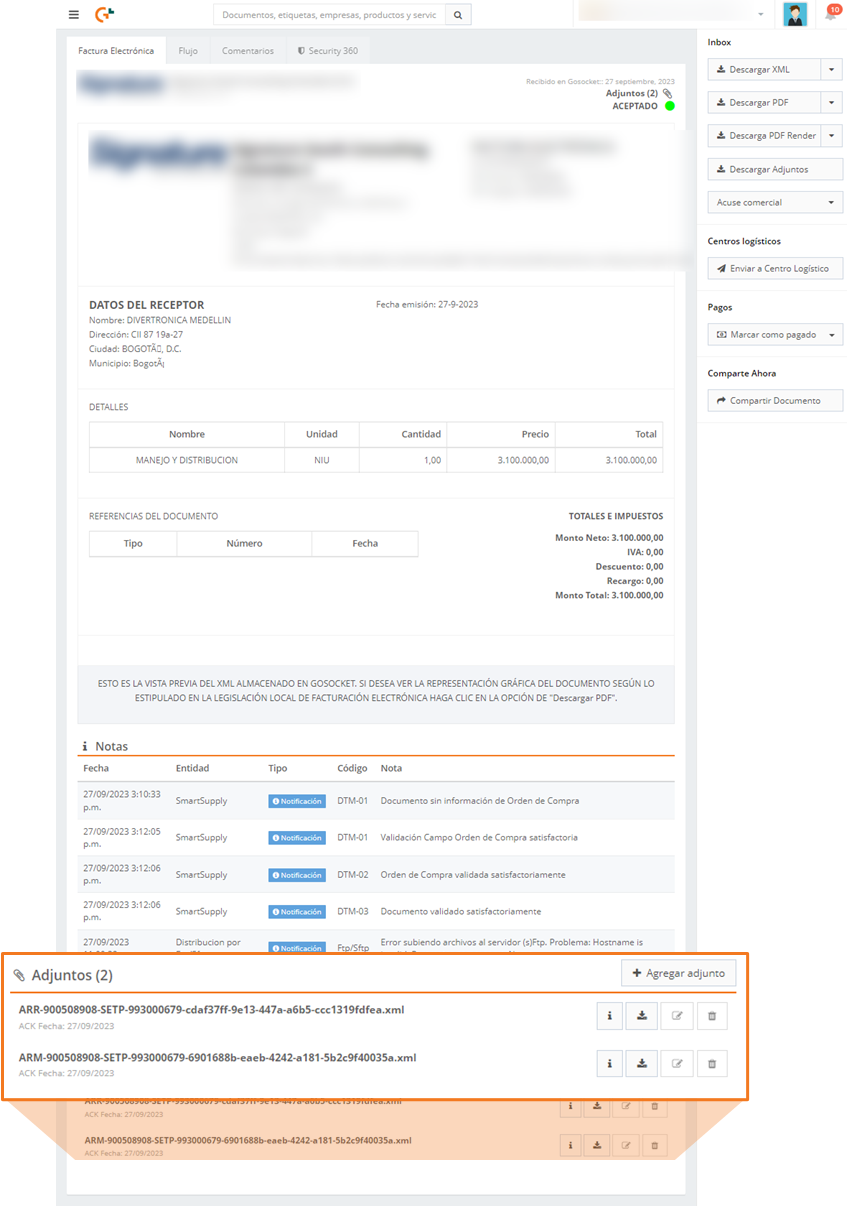The height and width of the screenshot is (1206, 847).
Task: Click the note 'Documento validado satisfactoriamente'
Action: pyautogui.click(x=461, y=912)
